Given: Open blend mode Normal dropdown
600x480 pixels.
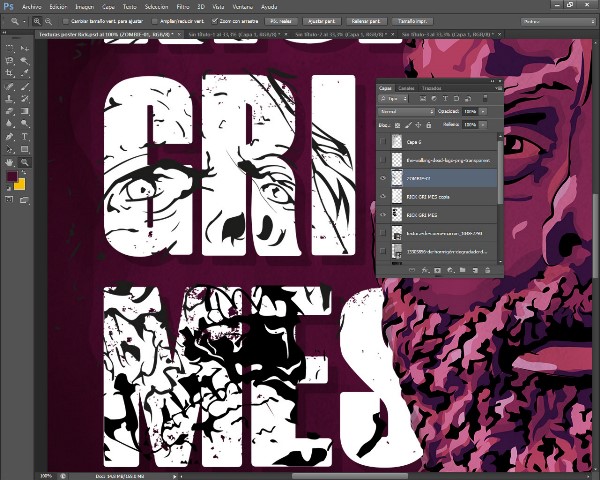Looking at the screenshot, I should (406, 111).
